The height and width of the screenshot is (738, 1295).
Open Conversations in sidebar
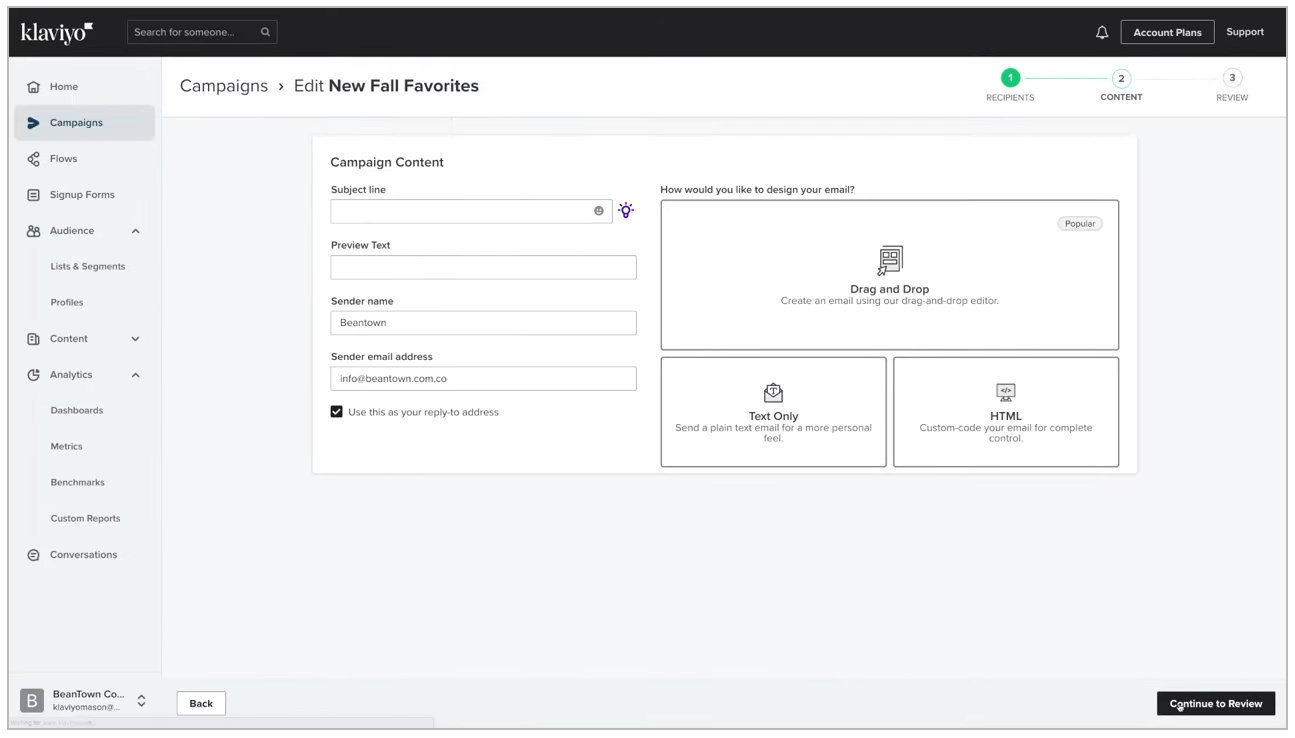pyautogui.click(x=84, y=555)
